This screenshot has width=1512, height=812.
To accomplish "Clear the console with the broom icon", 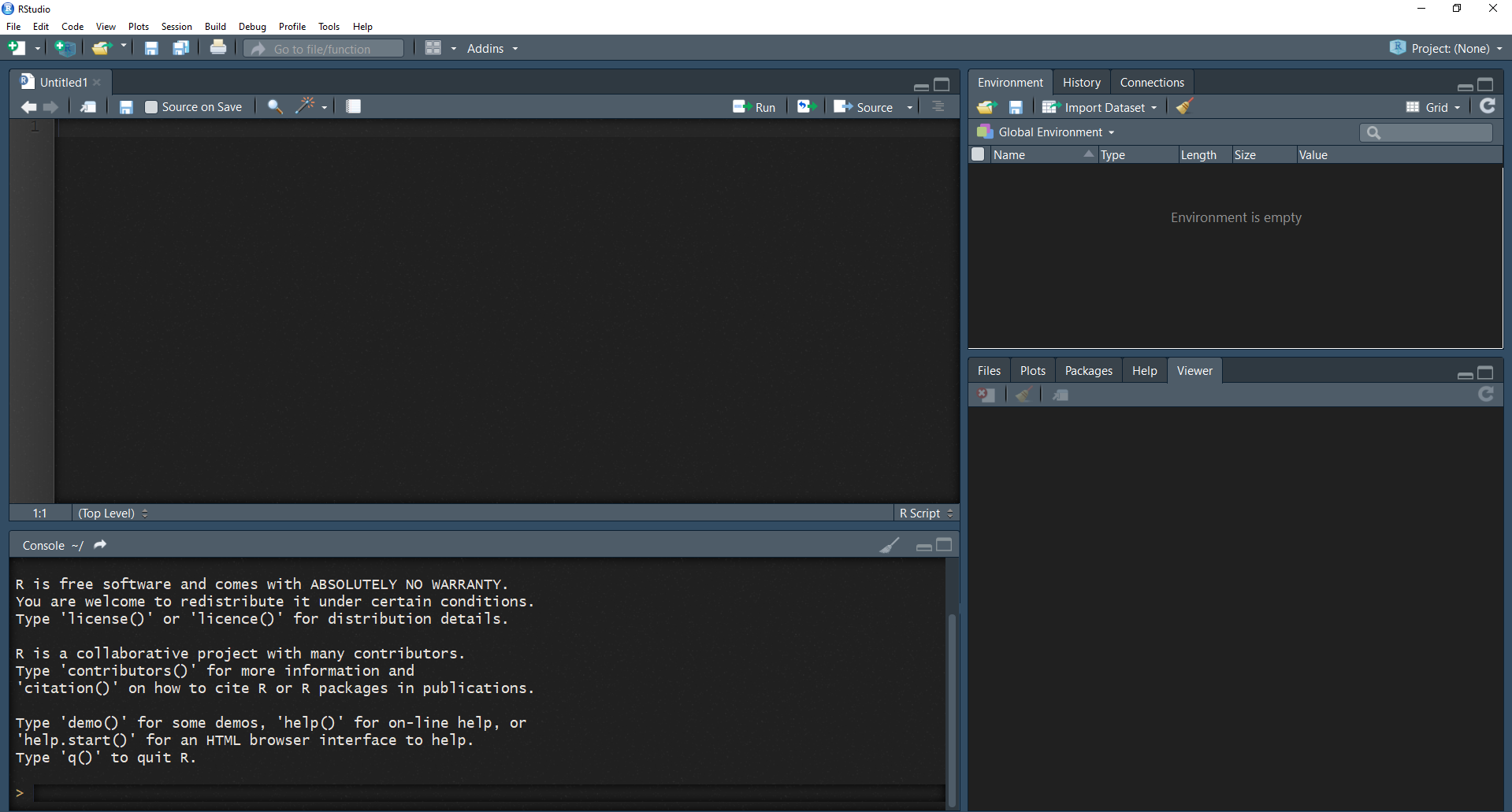I will [890, 545].
